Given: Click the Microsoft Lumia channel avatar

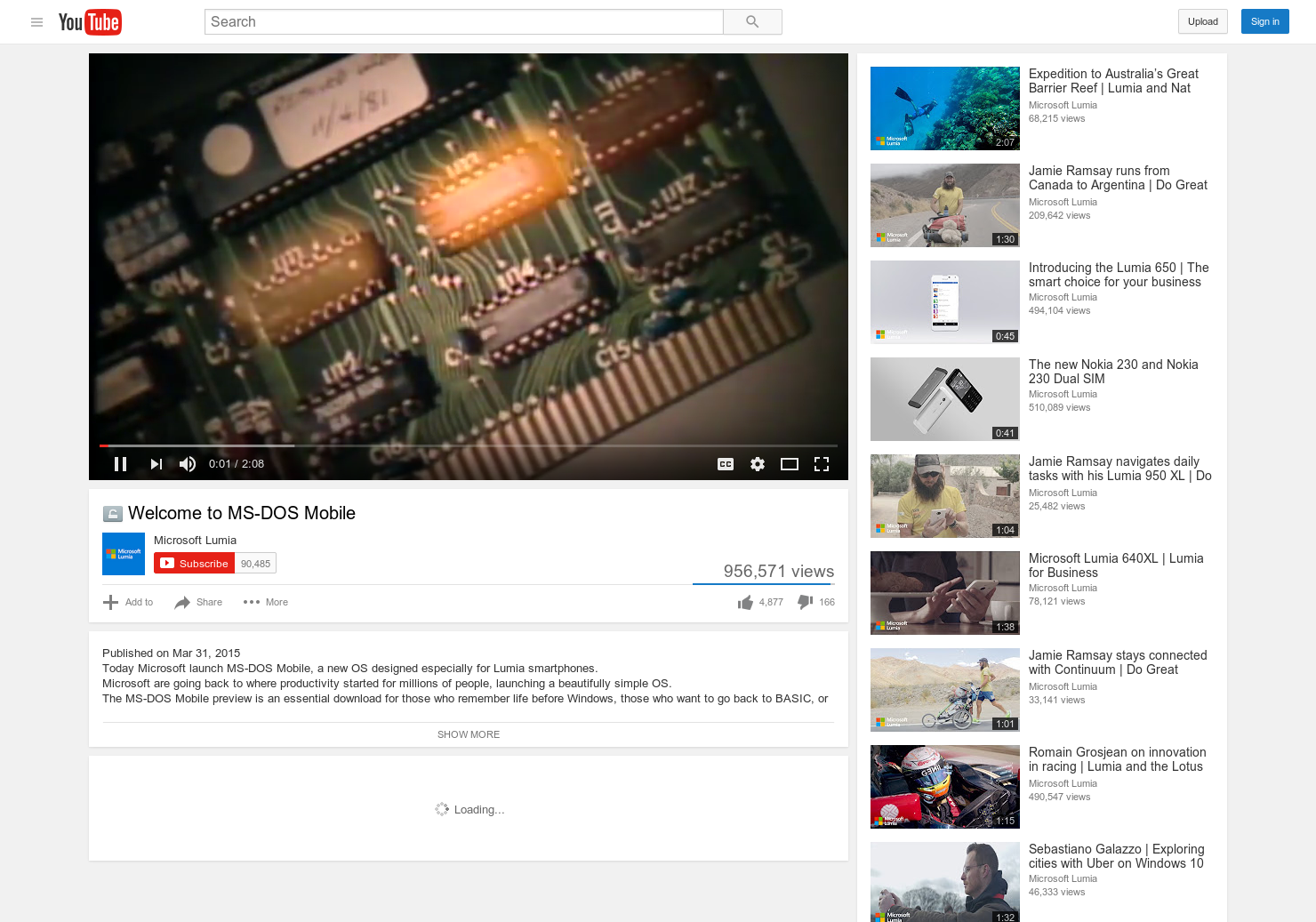Looking at the screenshot, I should coord(124,554).
